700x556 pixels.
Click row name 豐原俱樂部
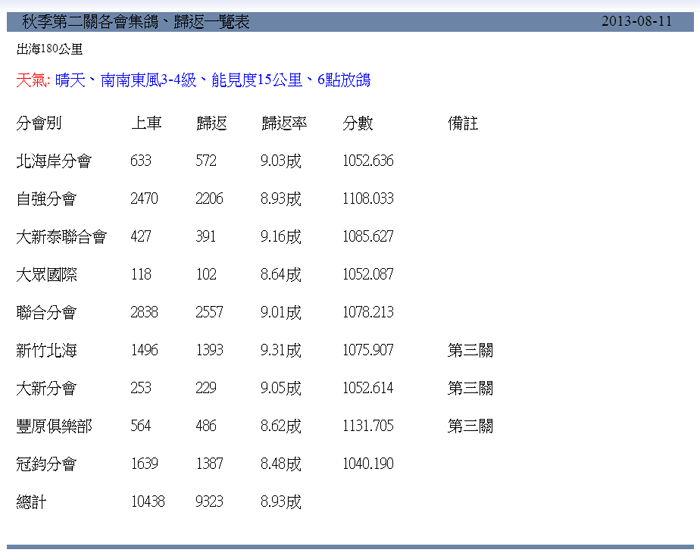click(54, 426)
